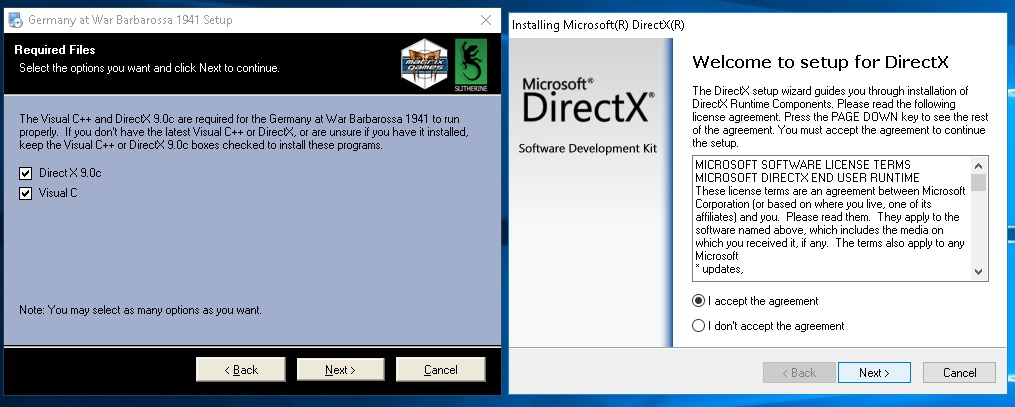Click Back in Germany at War setup
Screen dimensions: 1015x407
pos(241,369)
